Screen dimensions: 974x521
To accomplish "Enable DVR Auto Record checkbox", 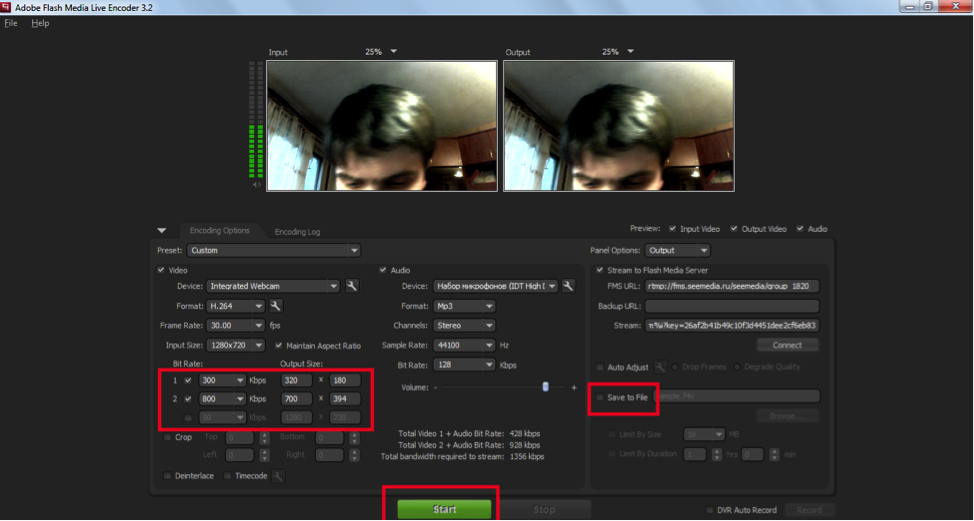I will (709, 510).
